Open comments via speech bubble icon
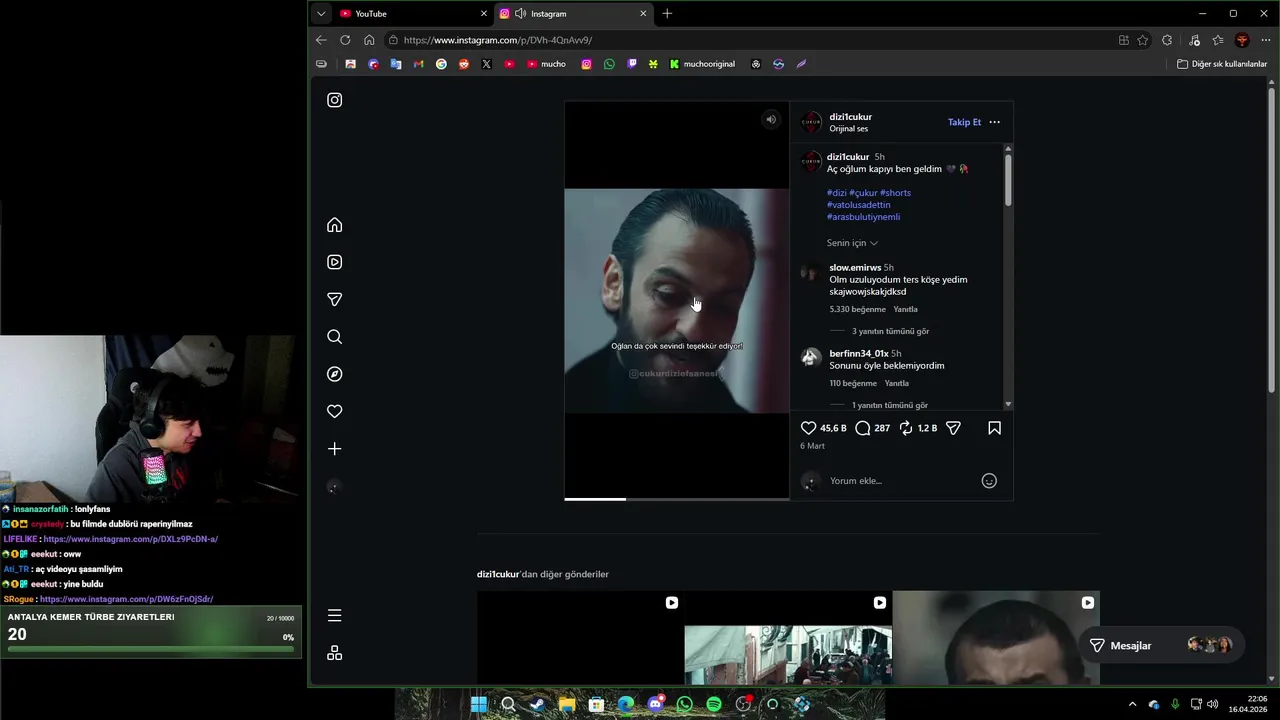1280x720 pixels. (863, 428)
